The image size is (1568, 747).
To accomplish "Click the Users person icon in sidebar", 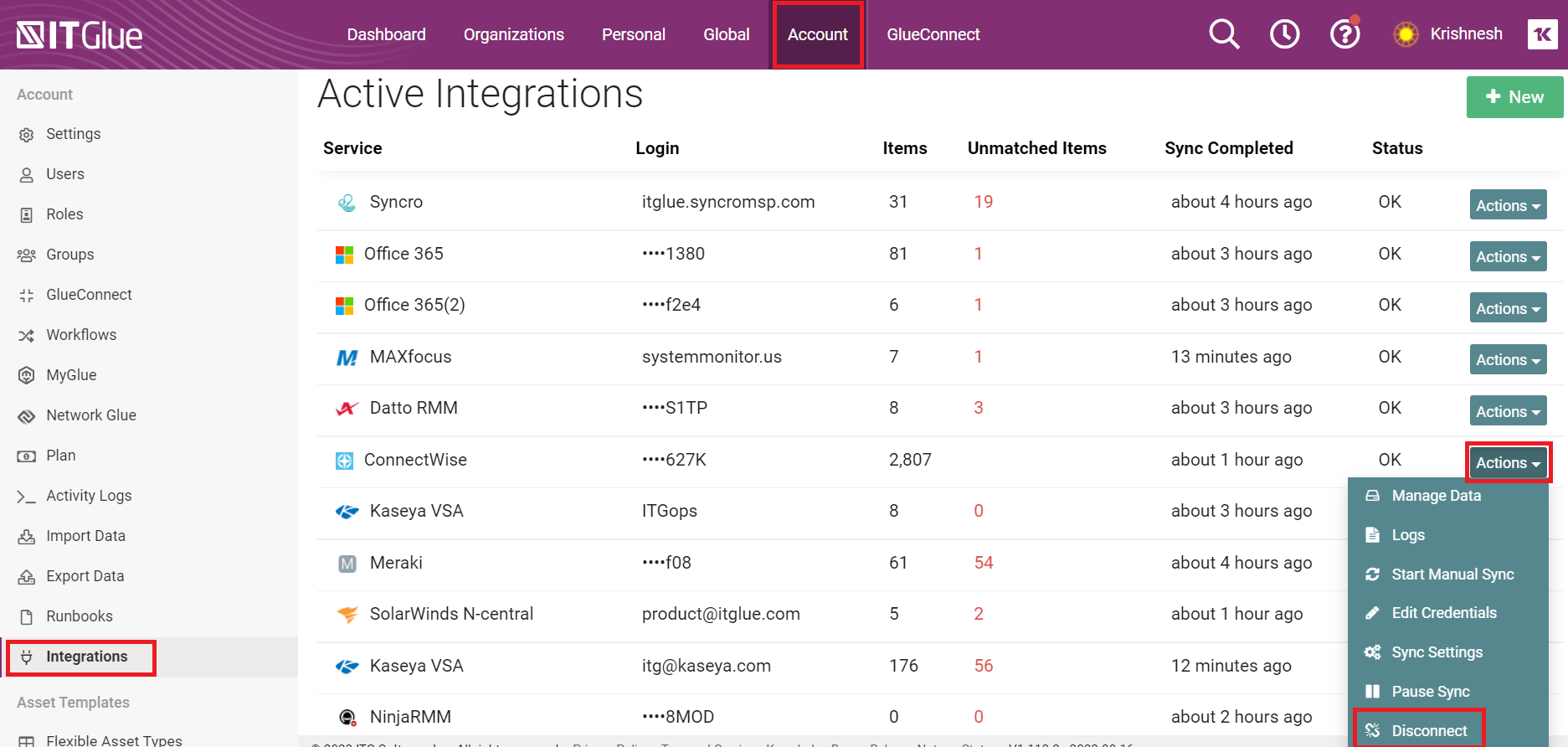I will [27, 175].
